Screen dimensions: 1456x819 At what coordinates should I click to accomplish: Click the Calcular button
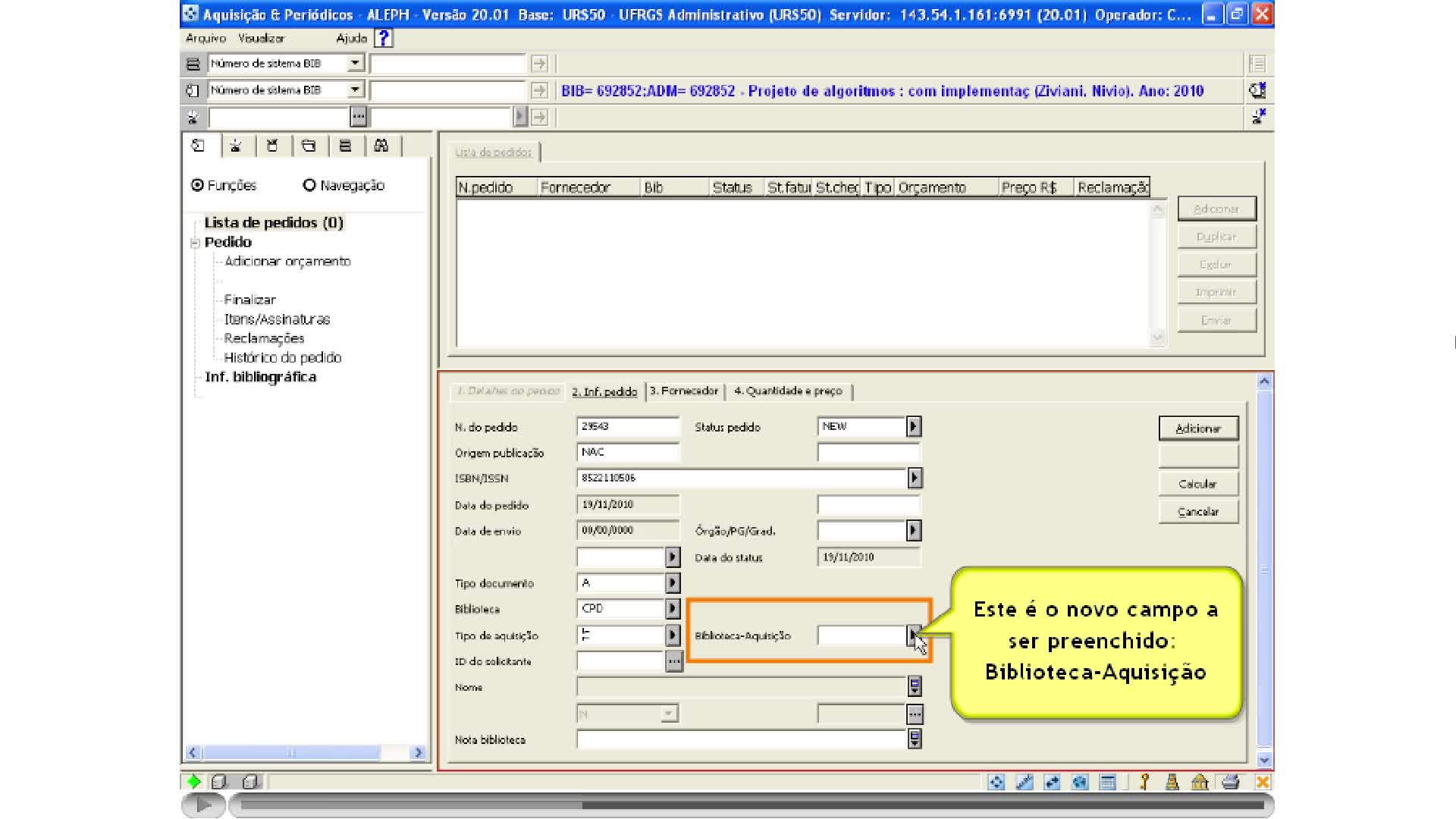point(1198,484)
